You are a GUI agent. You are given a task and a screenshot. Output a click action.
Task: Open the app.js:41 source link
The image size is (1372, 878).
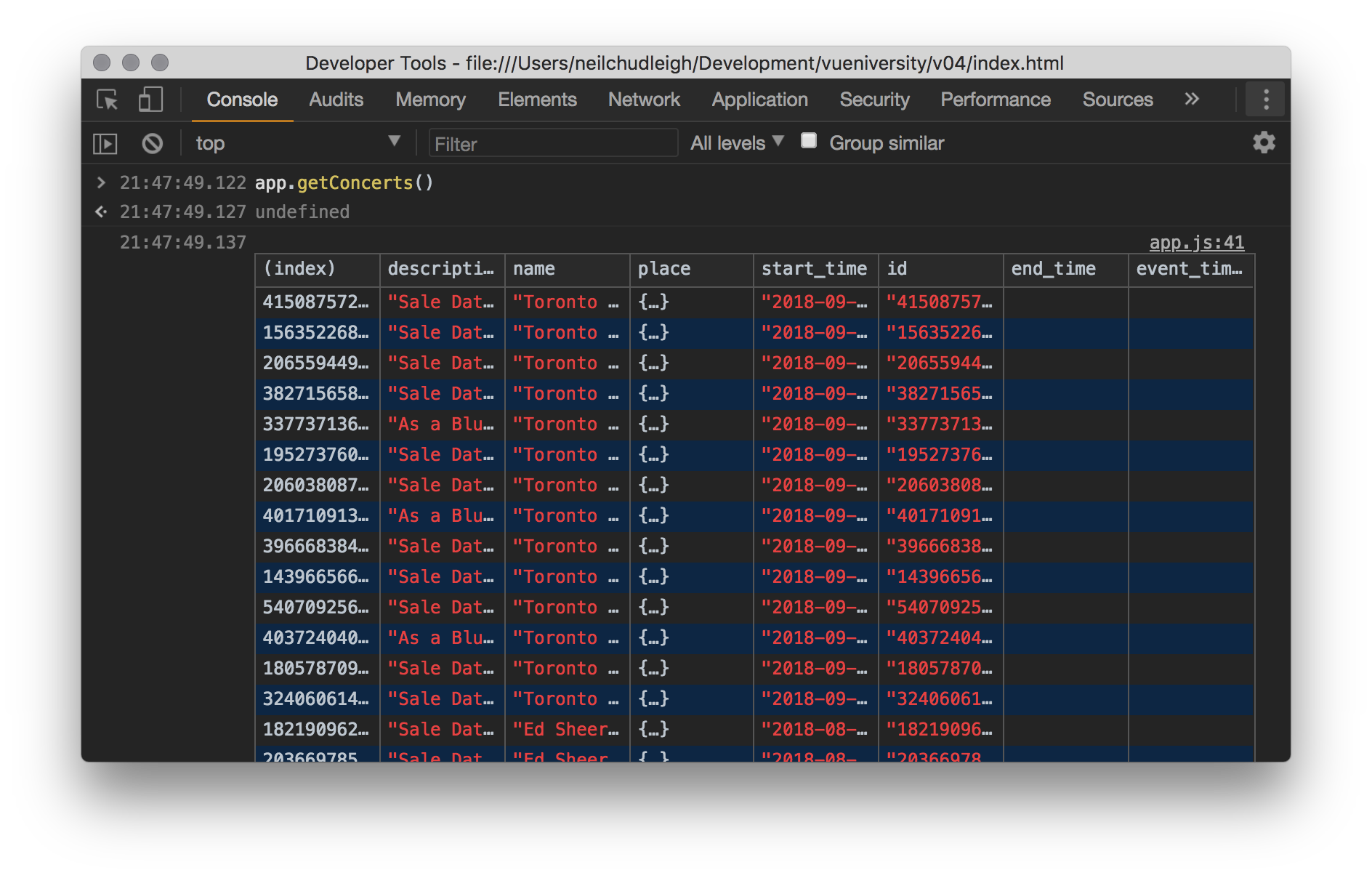1198,243
